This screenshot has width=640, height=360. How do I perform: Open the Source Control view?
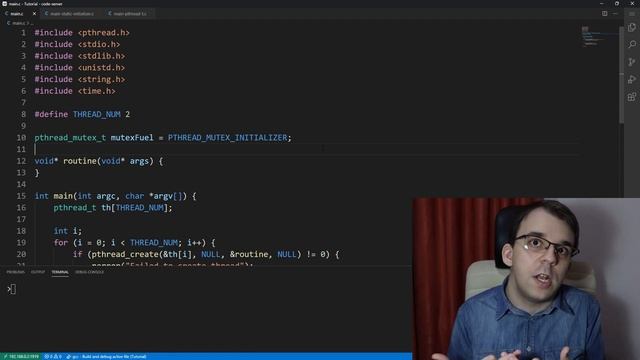tap(632, 62)
